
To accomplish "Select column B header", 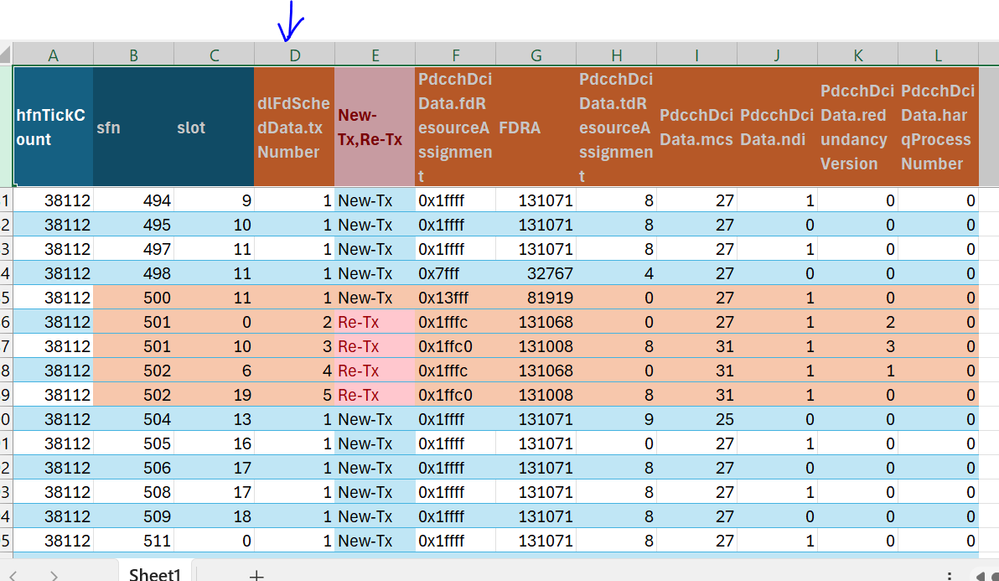I will [x=133, y=55].
